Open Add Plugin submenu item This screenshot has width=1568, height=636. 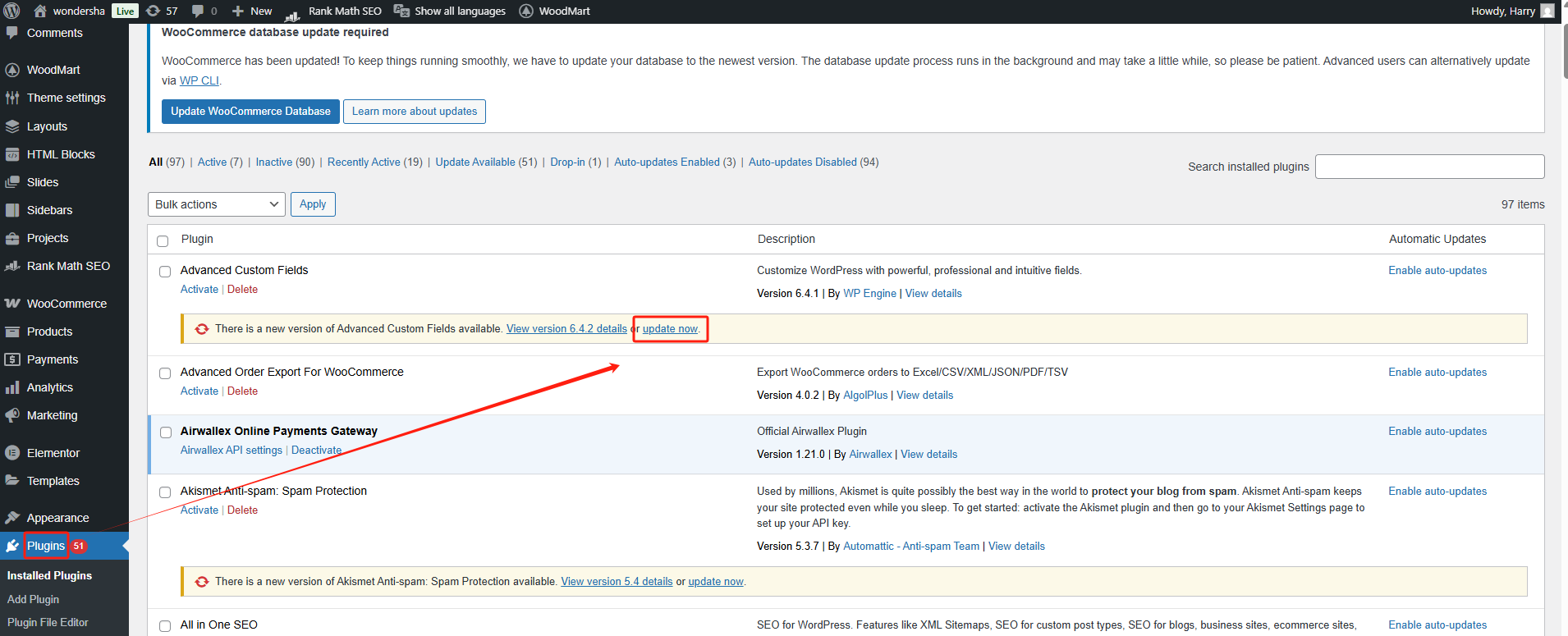tap(33, 599)
